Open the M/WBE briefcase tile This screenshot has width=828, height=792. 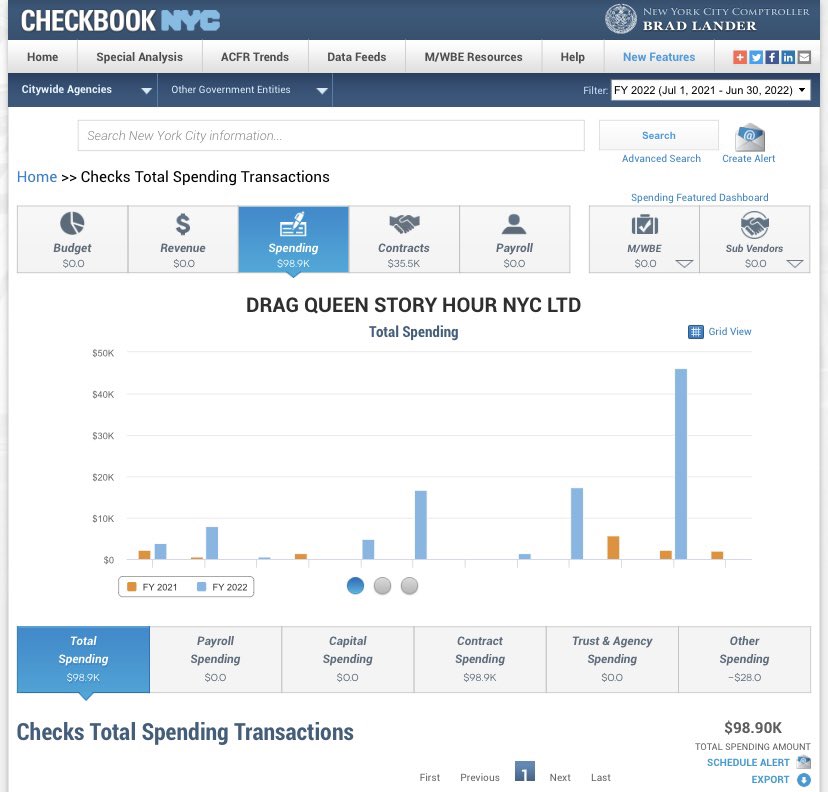point(644,239)
